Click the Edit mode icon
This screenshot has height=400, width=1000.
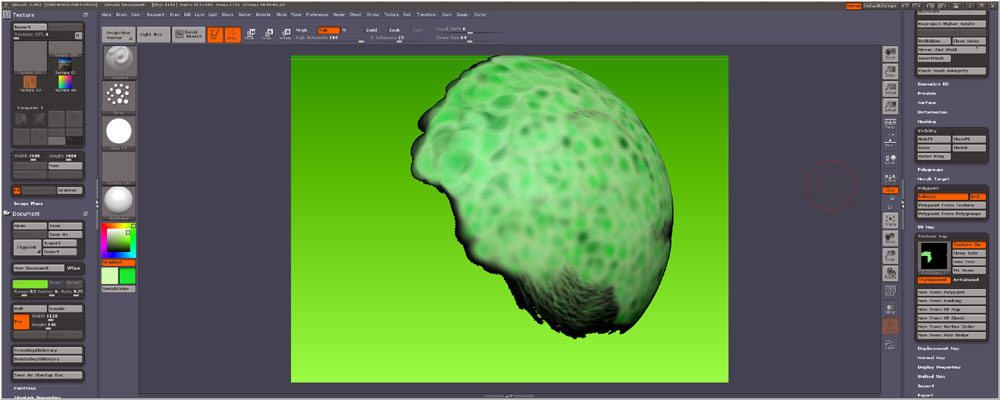[215, 34]
